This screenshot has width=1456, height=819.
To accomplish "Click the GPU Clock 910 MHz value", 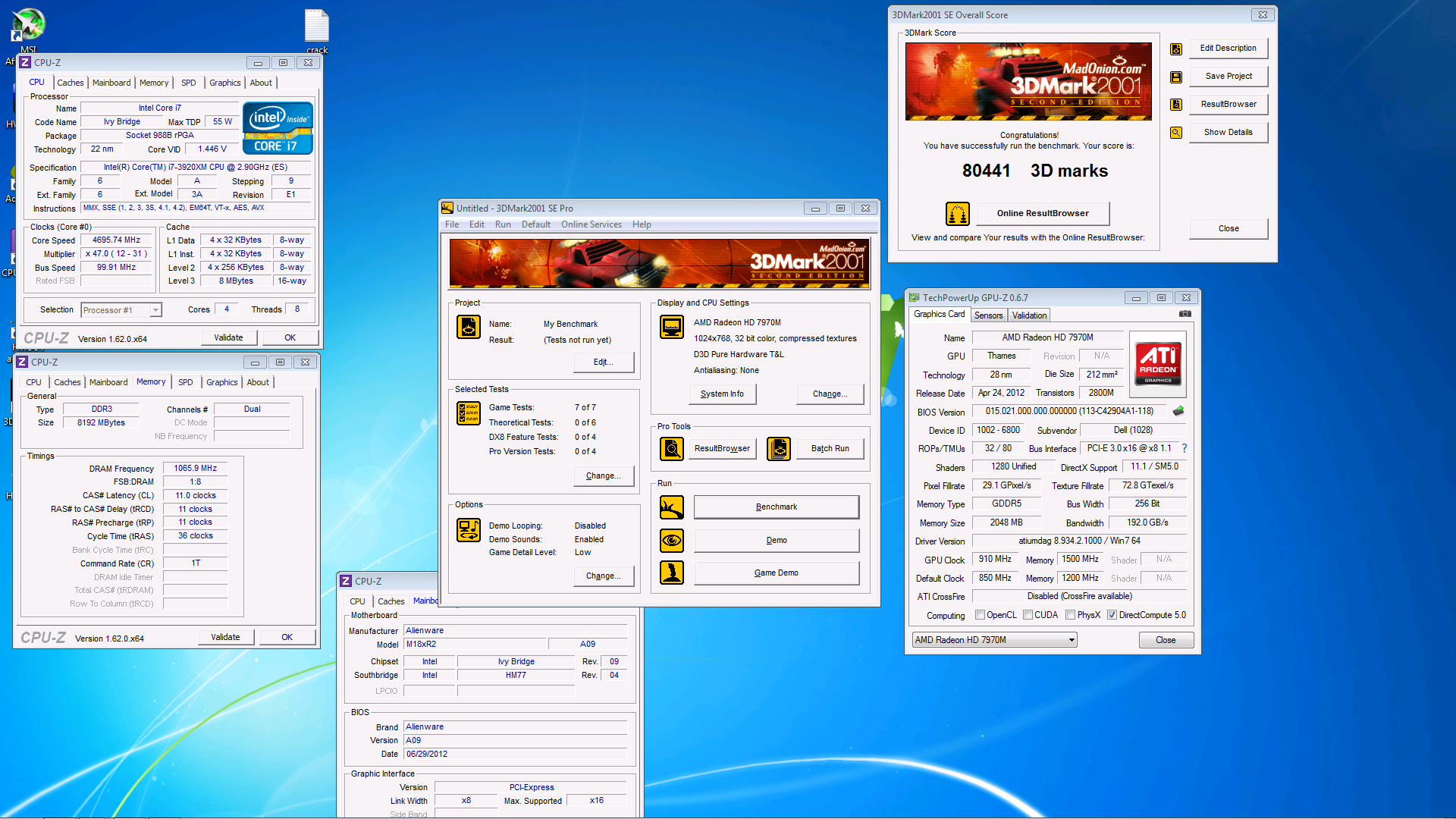I will click(995, 560).
